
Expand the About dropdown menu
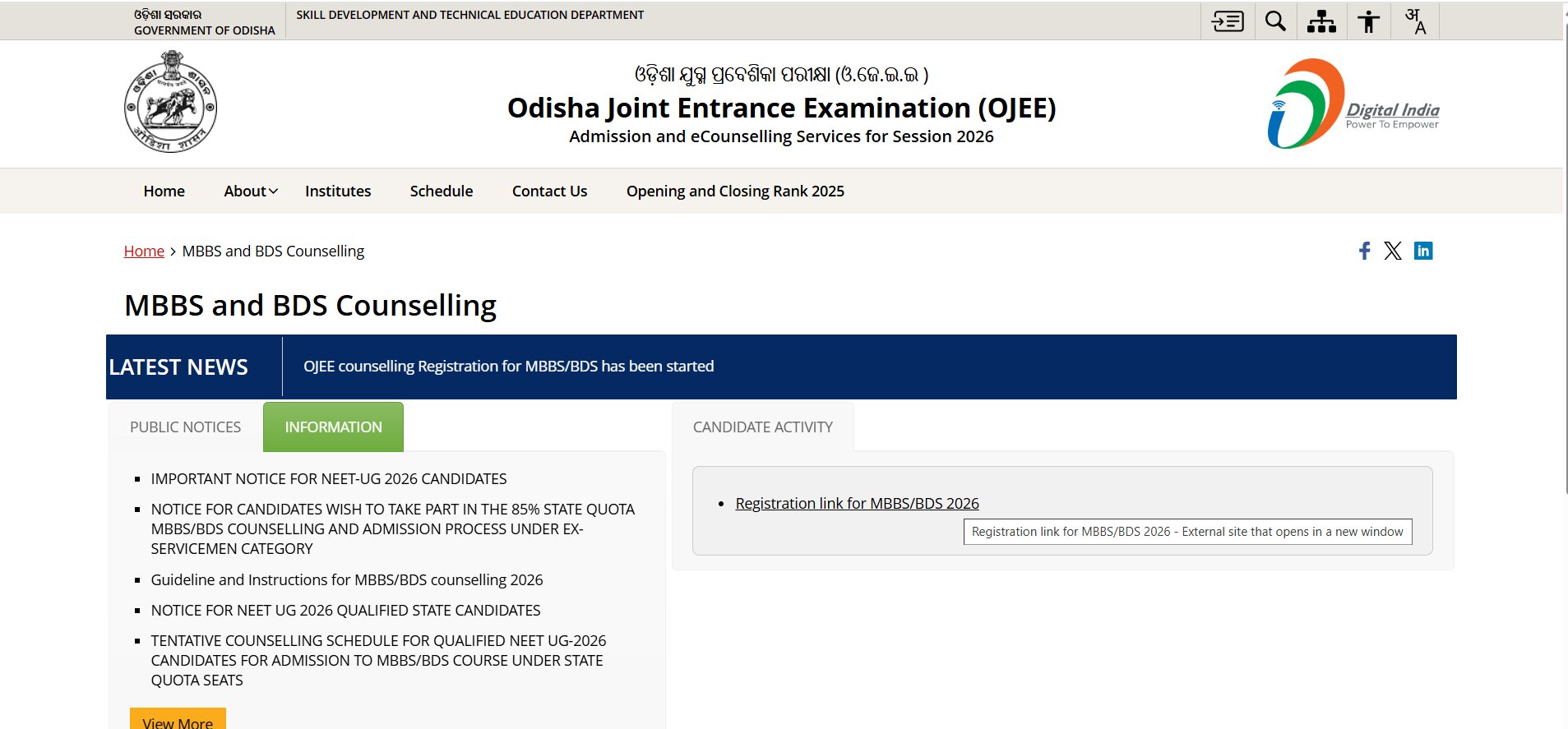251,191
